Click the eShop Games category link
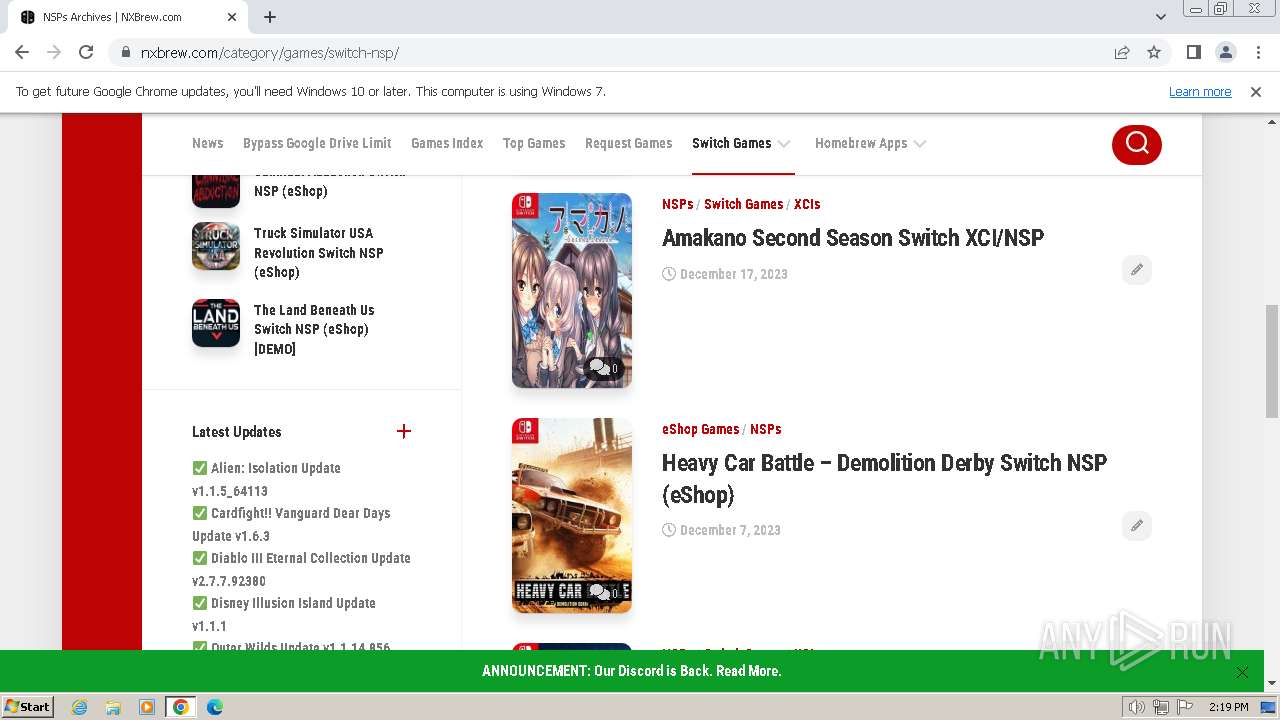The width and height of the screenshot is (1280, 720). (700, 429)
